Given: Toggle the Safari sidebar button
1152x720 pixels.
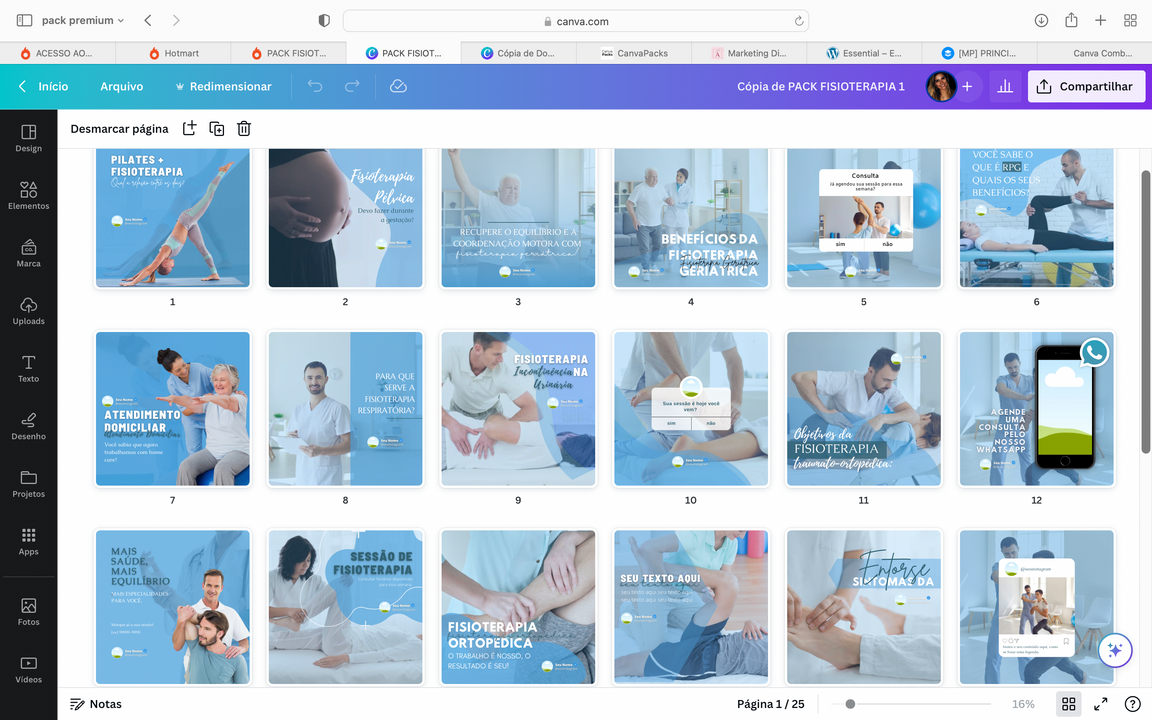Looking at the screenshot, I should pos(24,20).
